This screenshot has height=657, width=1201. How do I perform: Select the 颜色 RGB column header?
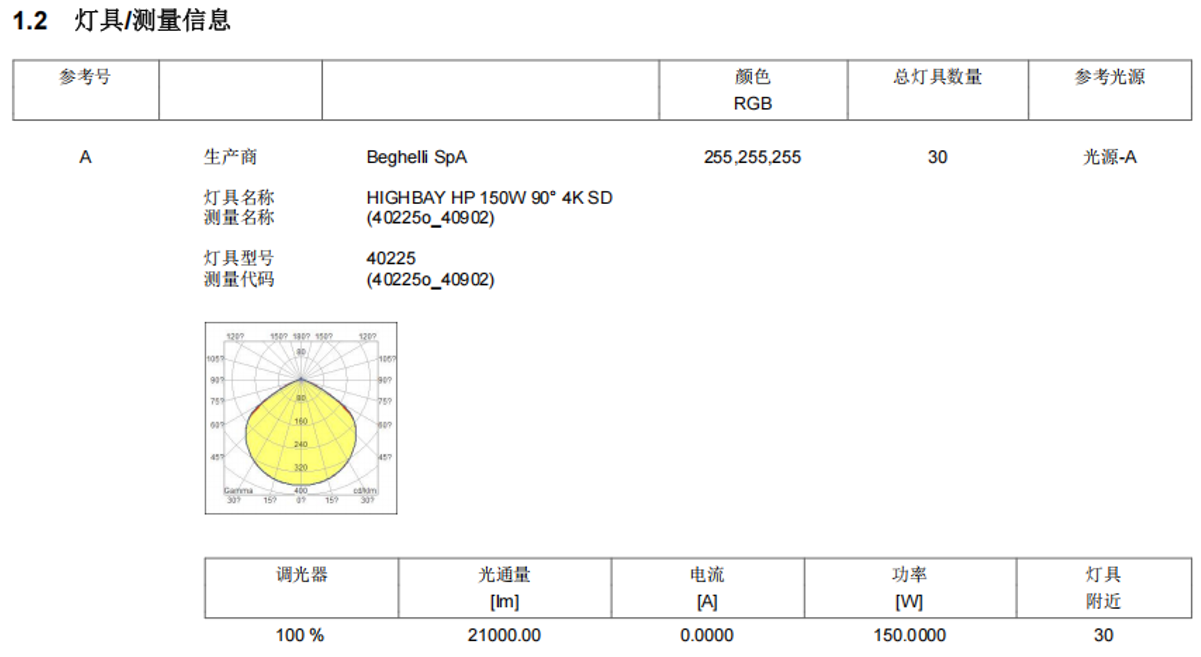click(x=752, y=89)
